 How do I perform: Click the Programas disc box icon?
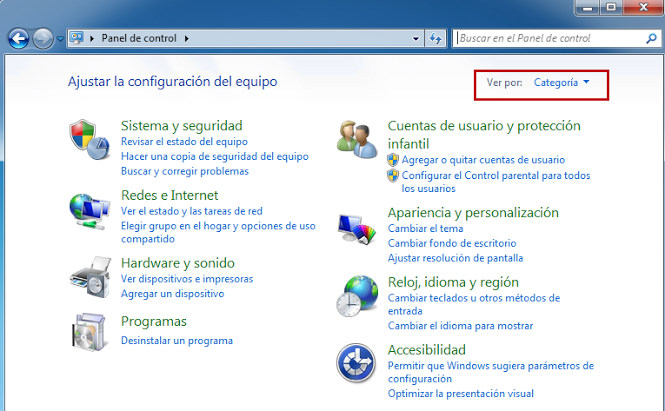(88, 332)
